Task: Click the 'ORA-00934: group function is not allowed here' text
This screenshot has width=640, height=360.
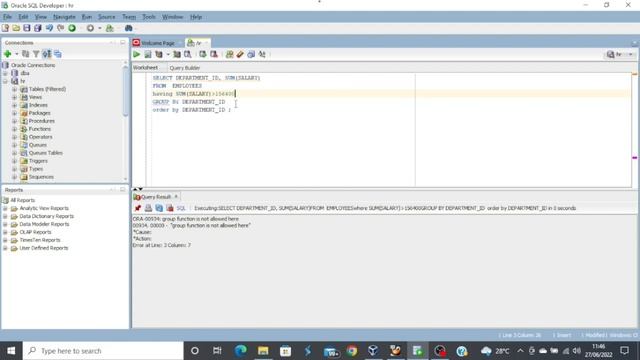Action: click(x=186, y=219)
